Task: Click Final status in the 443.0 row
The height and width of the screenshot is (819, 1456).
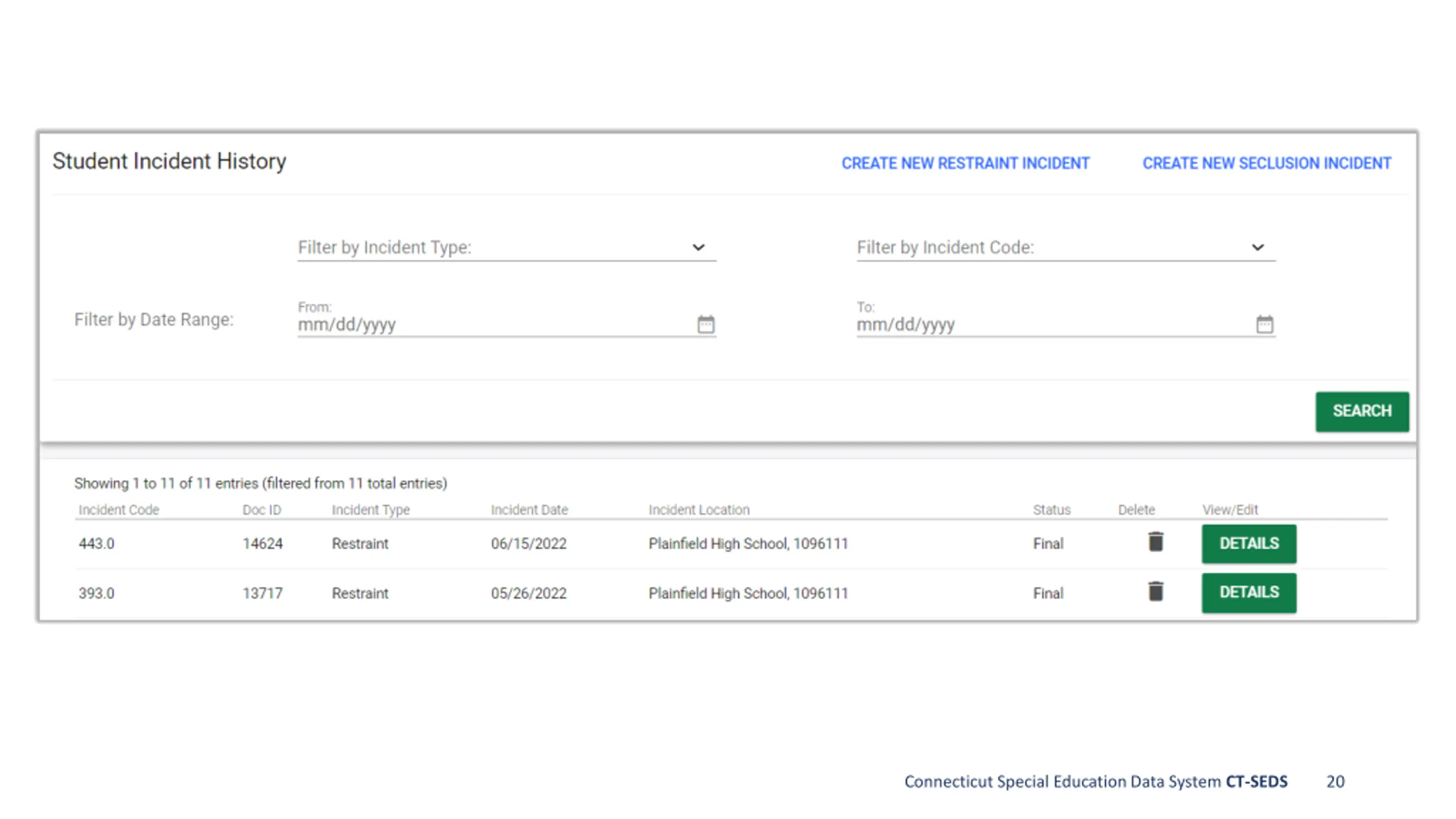Action: 1048,544
